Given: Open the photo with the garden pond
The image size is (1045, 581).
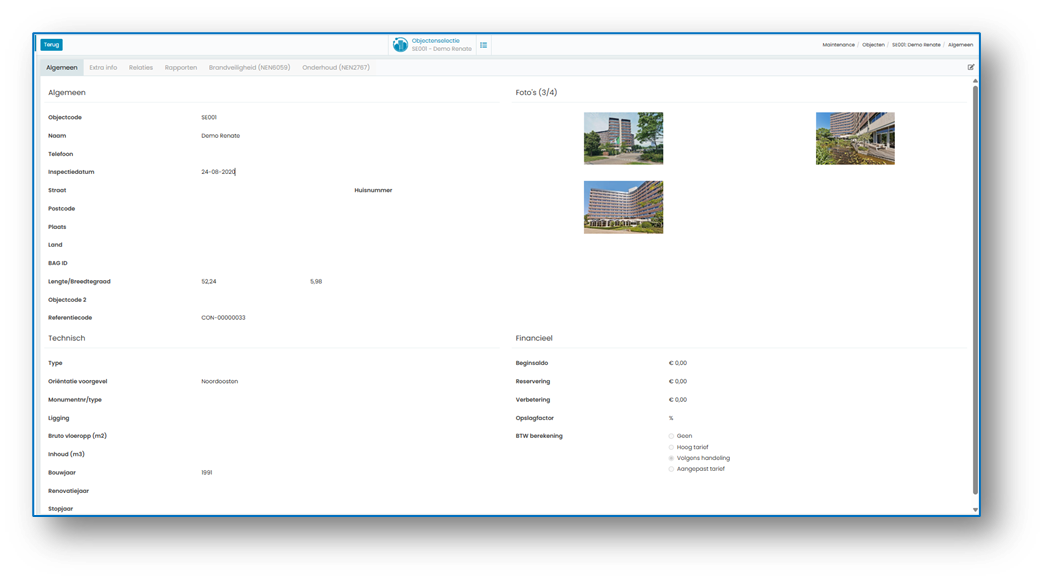Looking at the screenshot, I should point(855,138).
